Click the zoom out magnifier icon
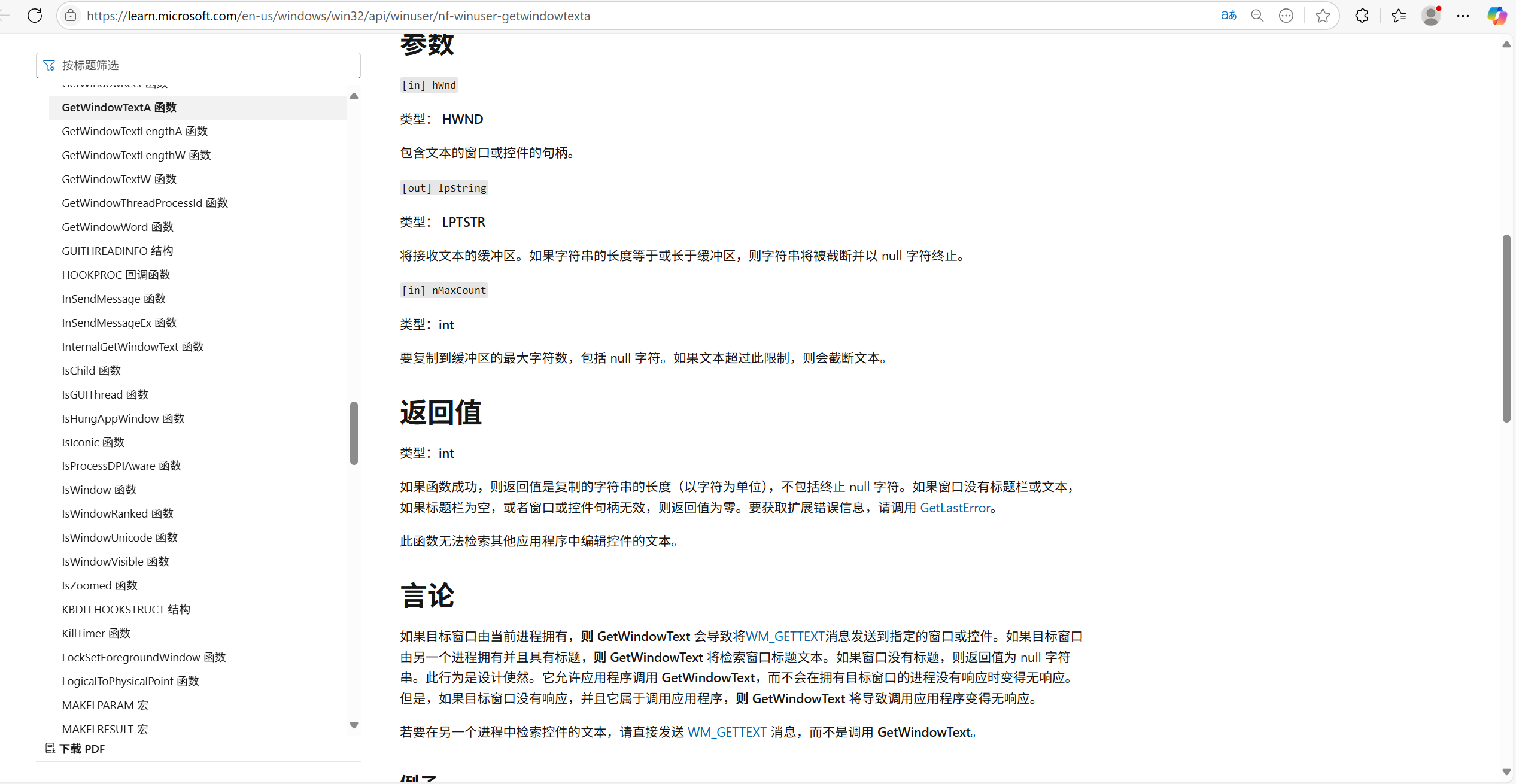 click(x=1257, y=16)
